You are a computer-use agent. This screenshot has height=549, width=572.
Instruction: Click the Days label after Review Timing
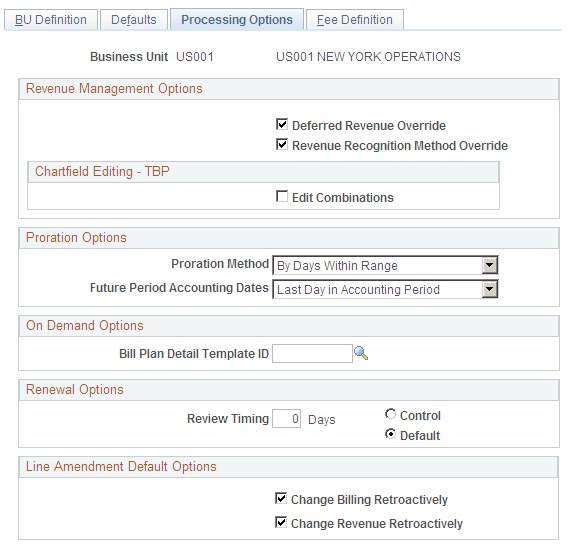[321, 420]
